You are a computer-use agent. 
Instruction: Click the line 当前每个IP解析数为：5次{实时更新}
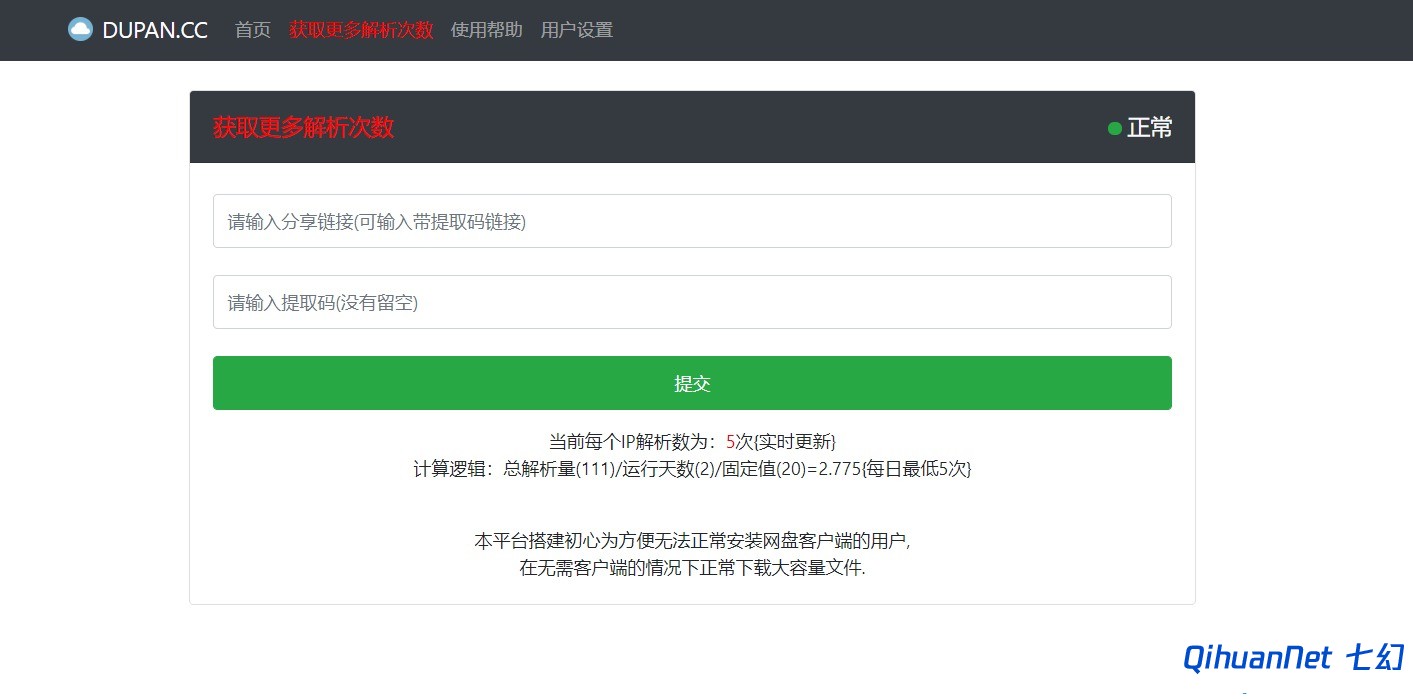(692, 441)
